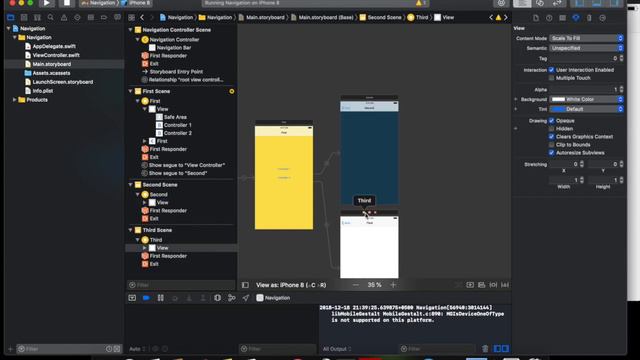Toggle Clears Graphics Context checkbox

(x=551, y=136)
